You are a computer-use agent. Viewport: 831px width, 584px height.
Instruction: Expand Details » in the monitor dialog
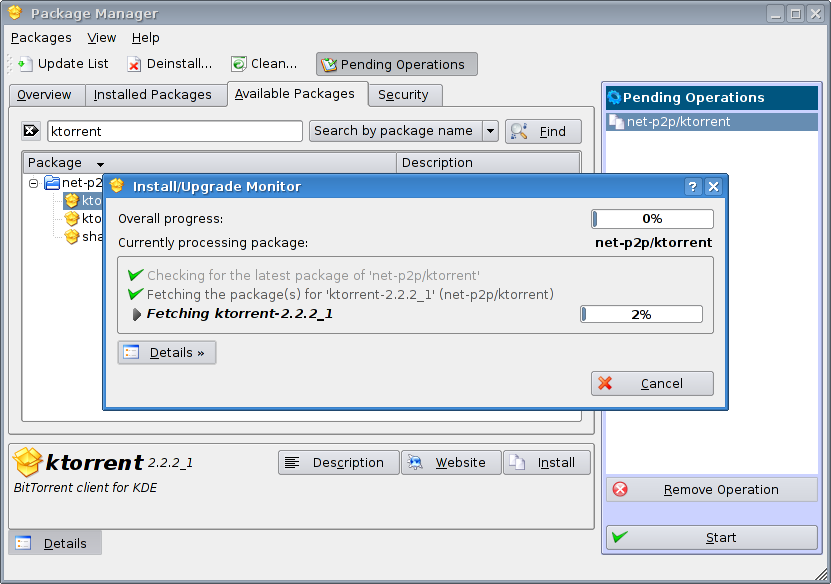tap(167, 353)
